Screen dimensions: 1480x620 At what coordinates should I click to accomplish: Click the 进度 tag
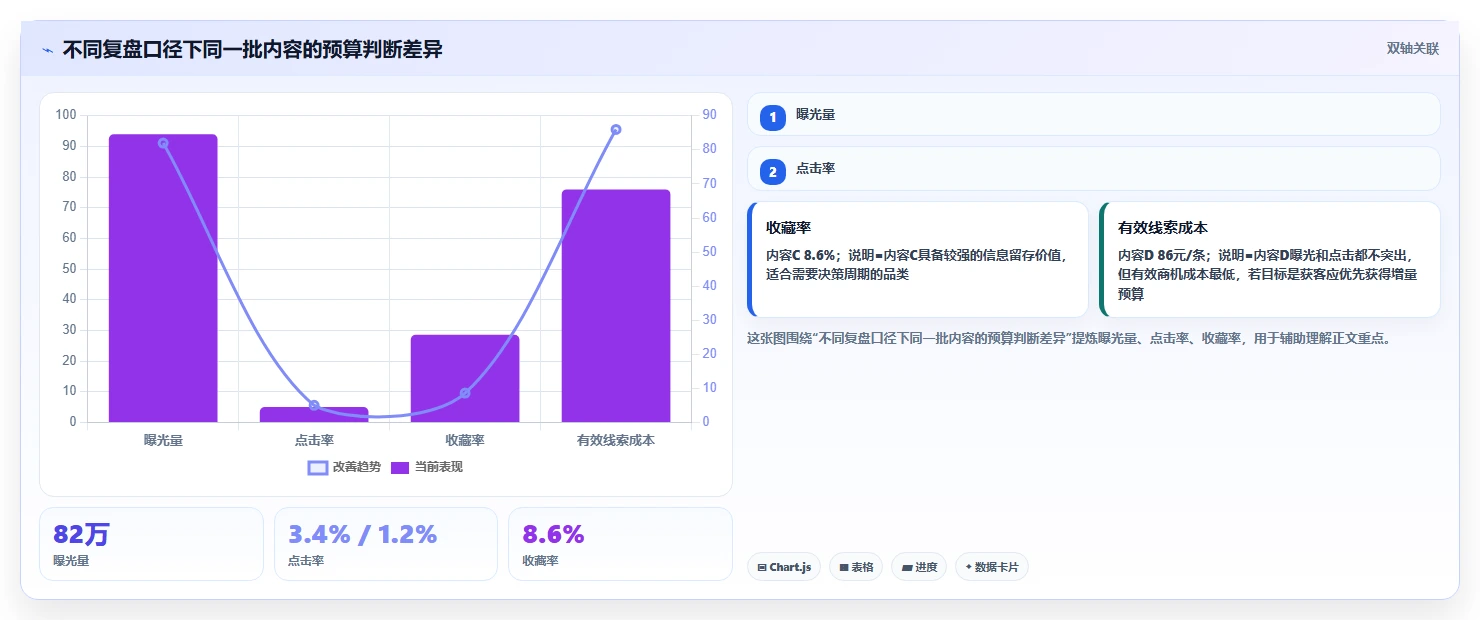(919, 567)
